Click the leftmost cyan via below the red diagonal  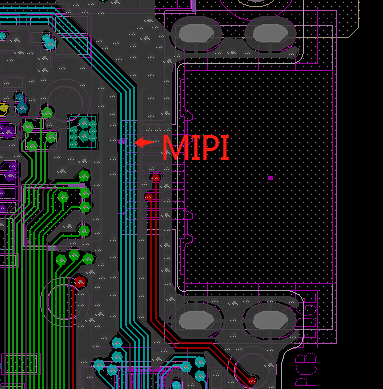tap(186, 367)
